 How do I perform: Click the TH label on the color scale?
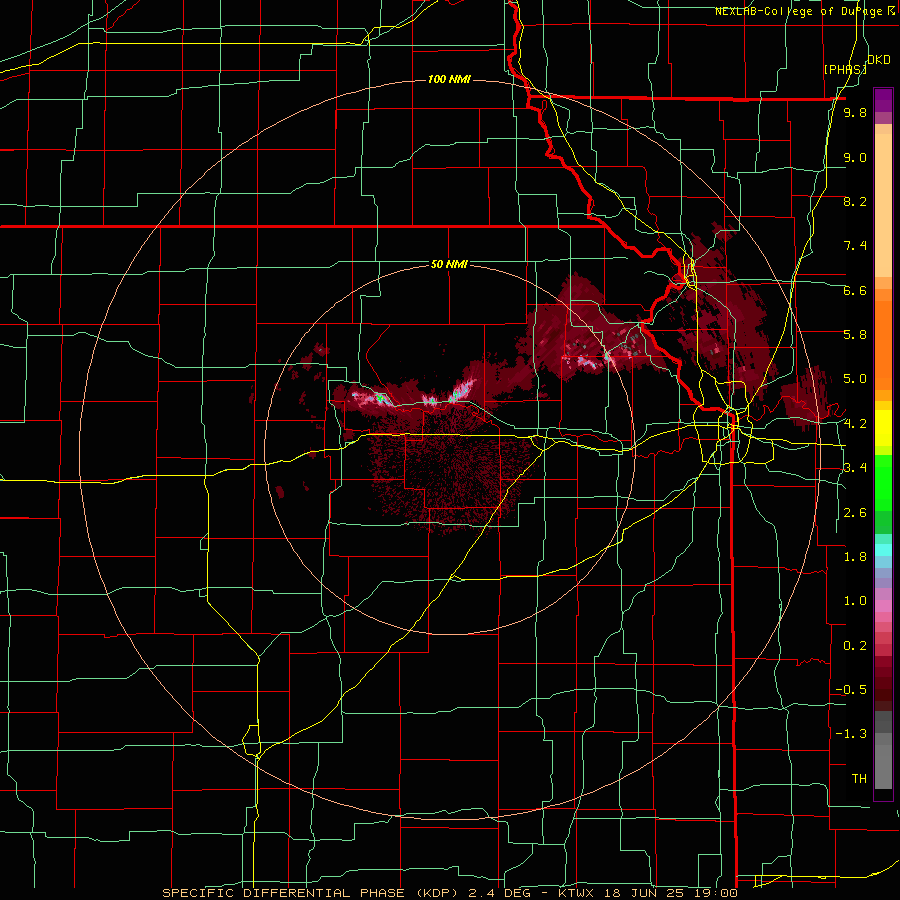point(859,779)
